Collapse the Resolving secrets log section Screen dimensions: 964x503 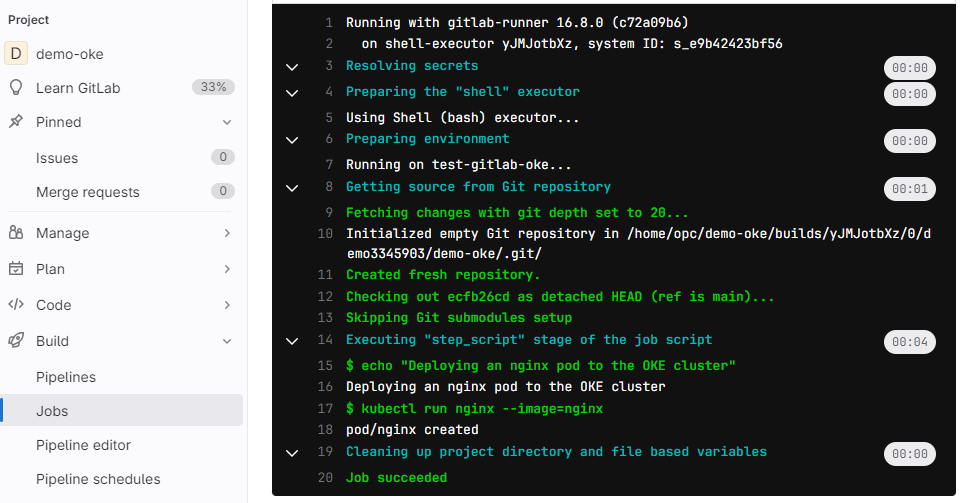point(292,67)
